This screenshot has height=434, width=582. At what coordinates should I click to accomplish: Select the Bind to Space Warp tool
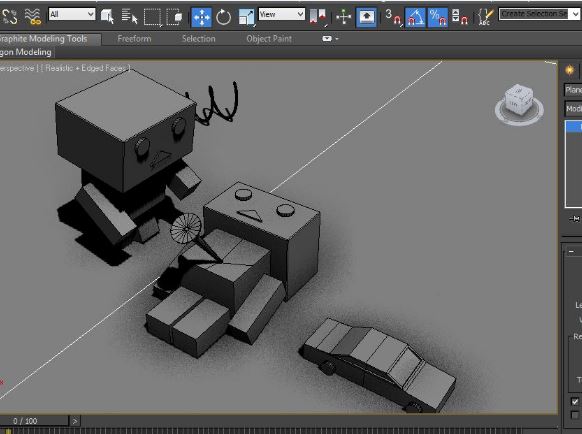[x=33, y=17]
